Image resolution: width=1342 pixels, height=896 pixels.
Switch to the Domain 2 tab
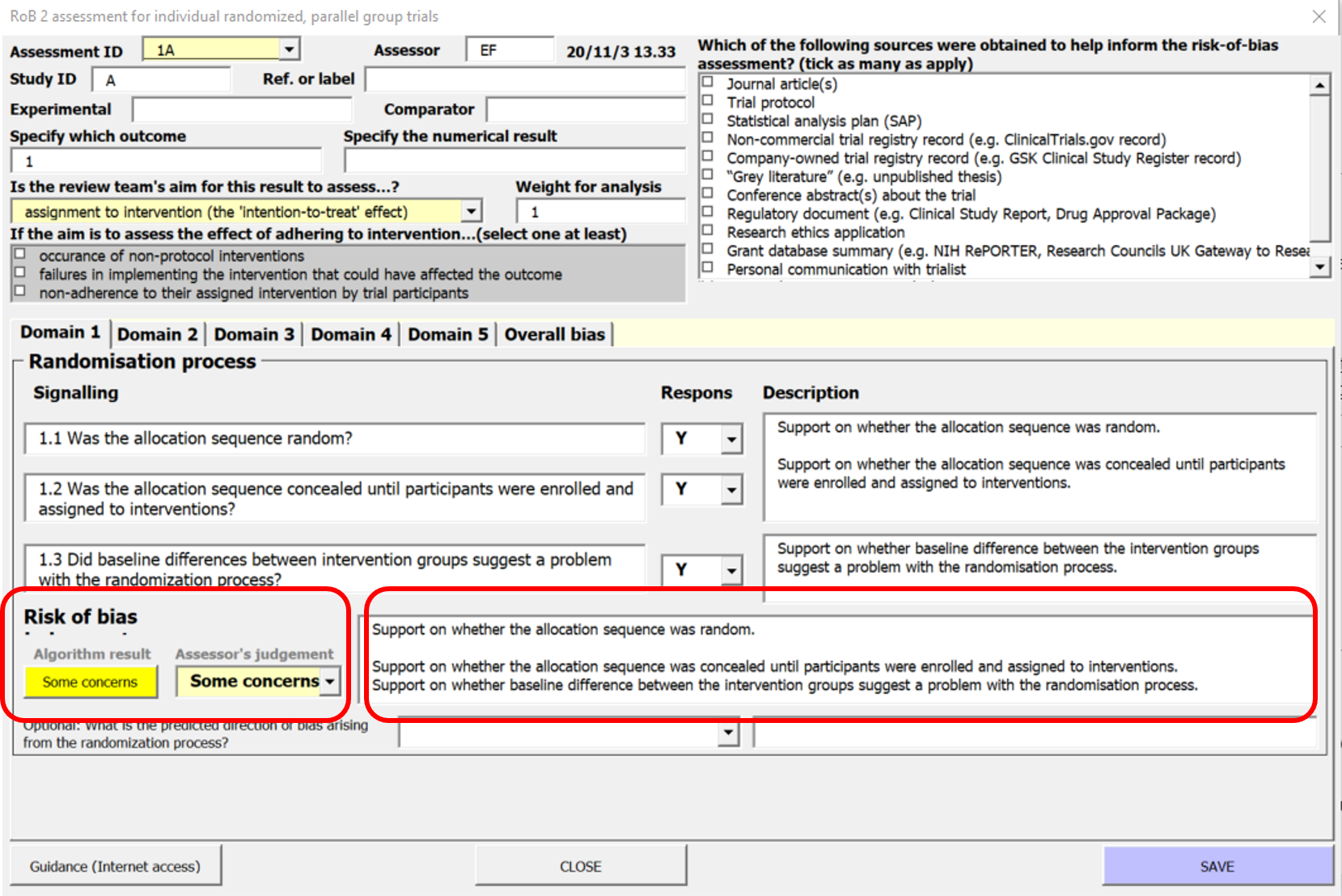coord(157,335)
